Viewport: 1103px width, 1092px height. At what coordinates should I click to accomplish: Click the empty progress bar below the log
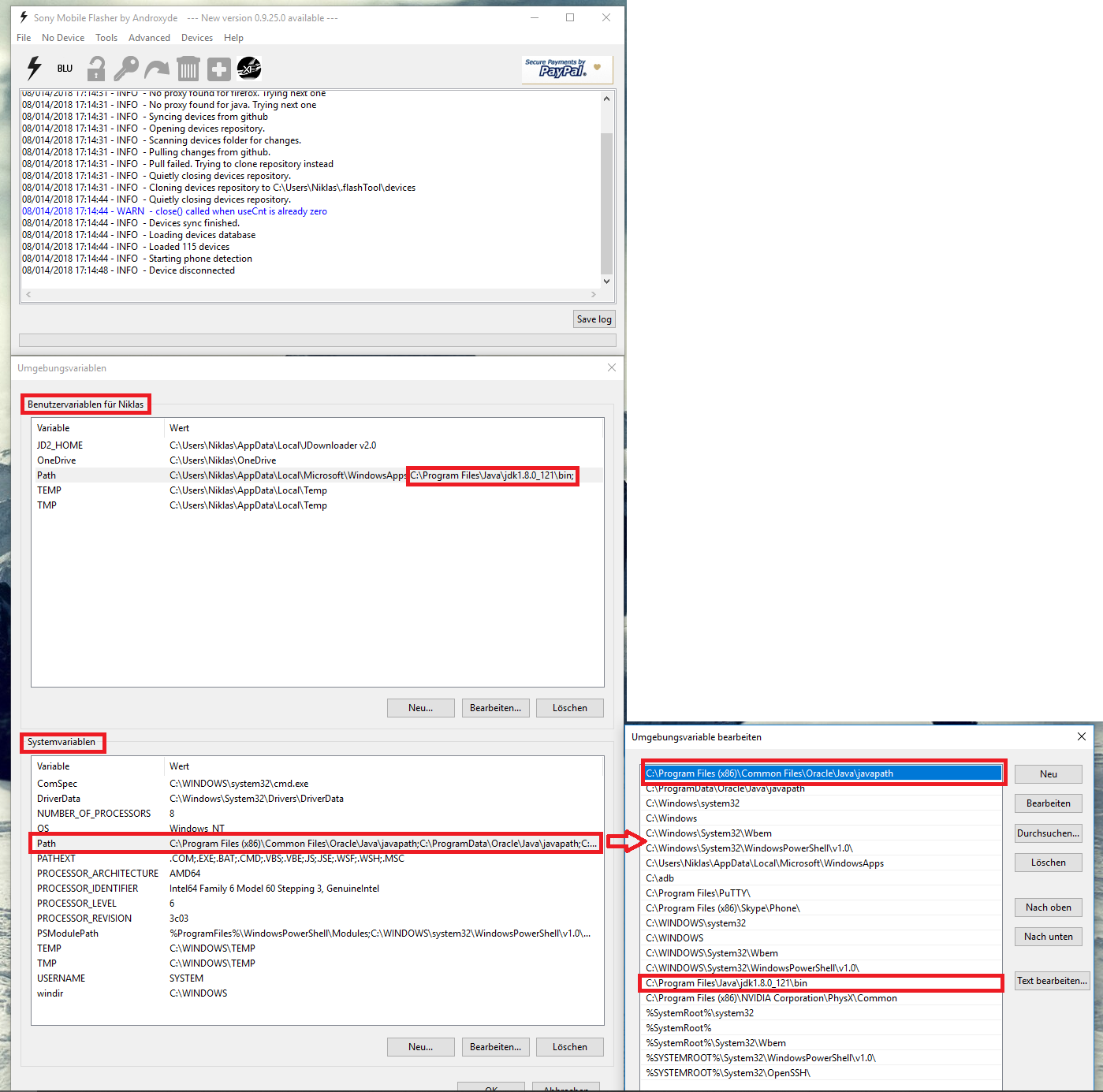point(317,341)
